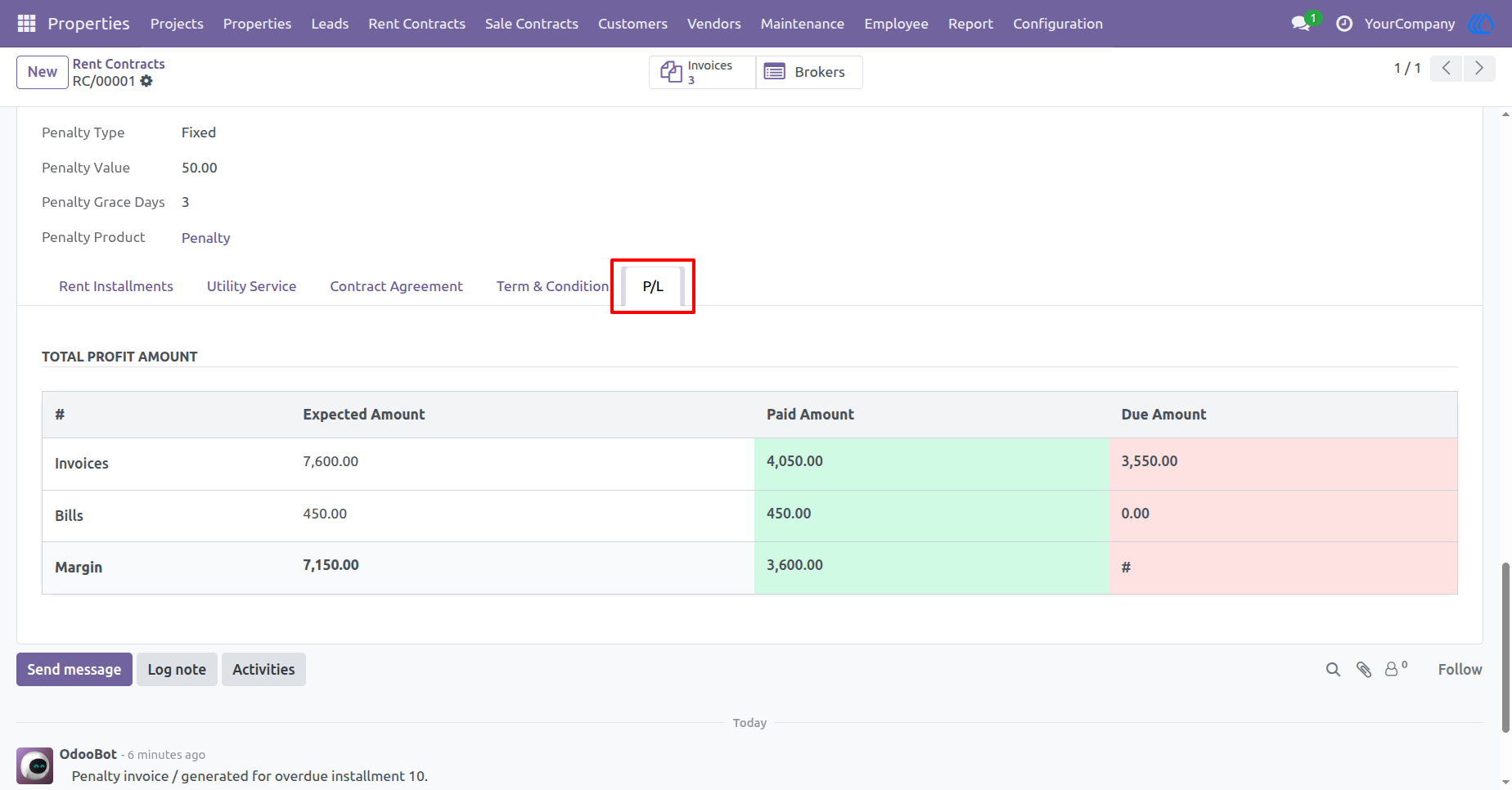Open the messages conversation icon
This screenshot has height=790, width=1512.
click(1301, 24)
